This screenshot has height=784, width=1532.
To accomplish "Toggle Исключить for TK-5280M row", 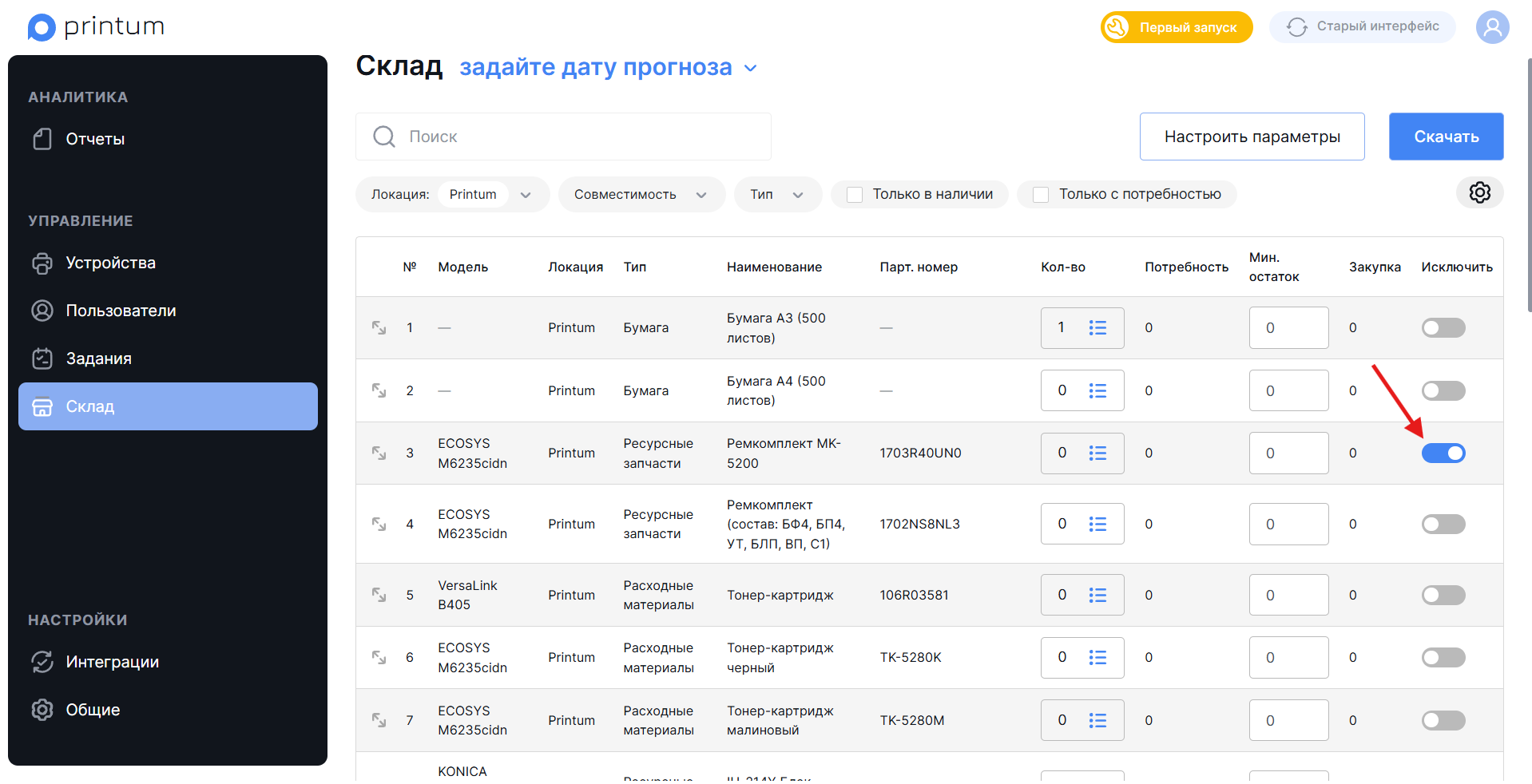I will [x=1443, y=720].
